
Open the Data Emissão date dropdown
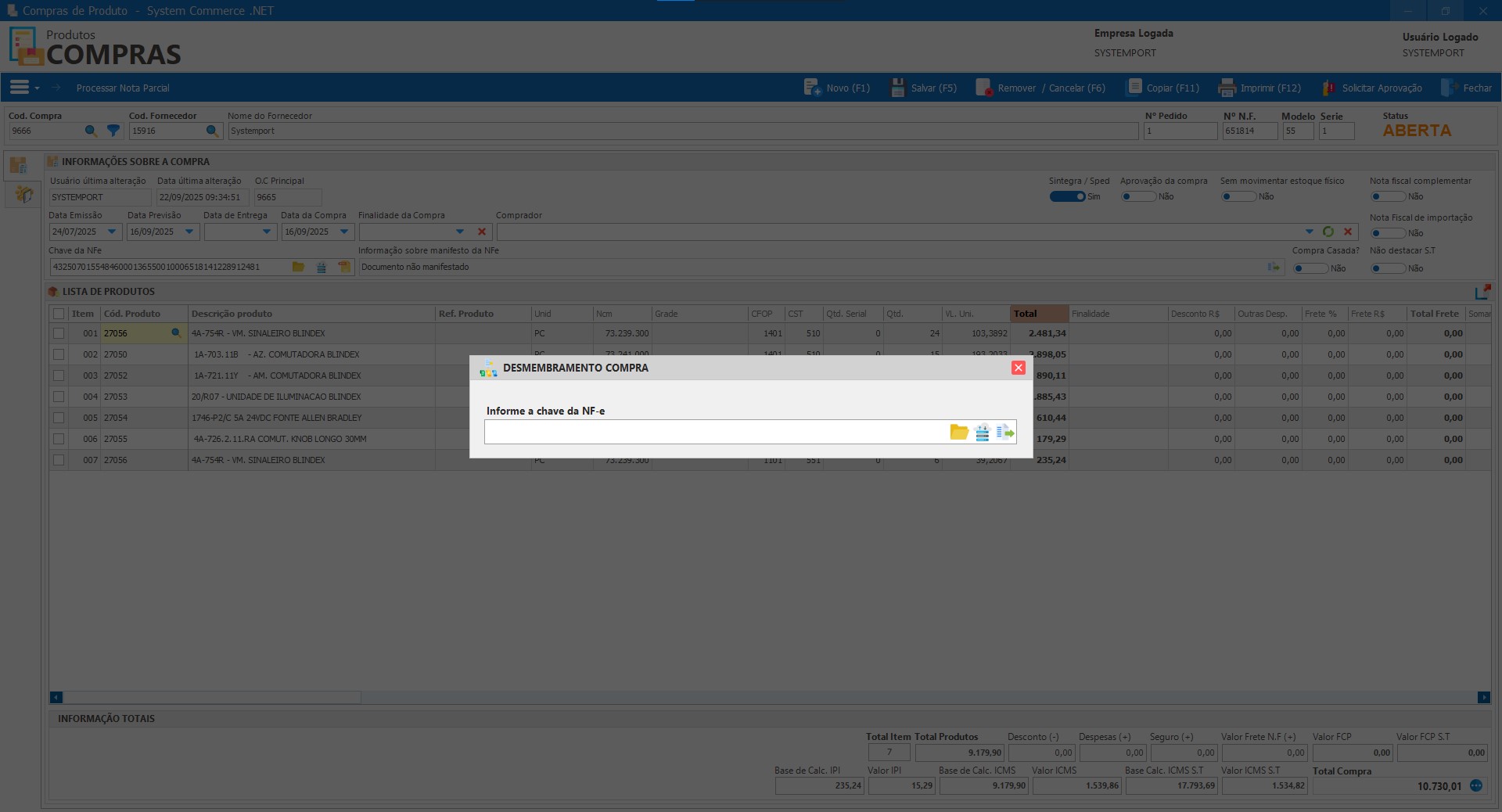coord(111,232)
